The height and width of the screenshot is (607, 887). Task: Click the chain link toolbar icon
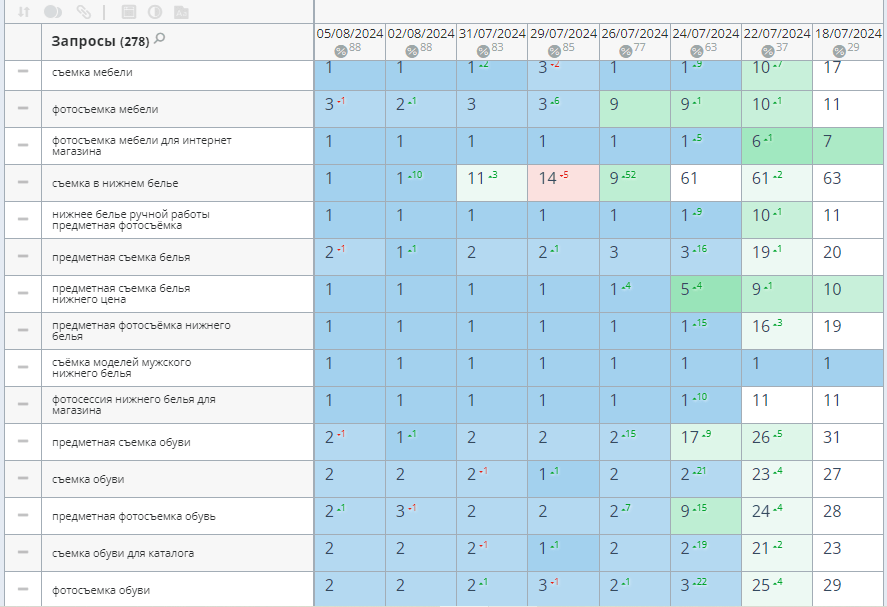click(x=84, y=12)
